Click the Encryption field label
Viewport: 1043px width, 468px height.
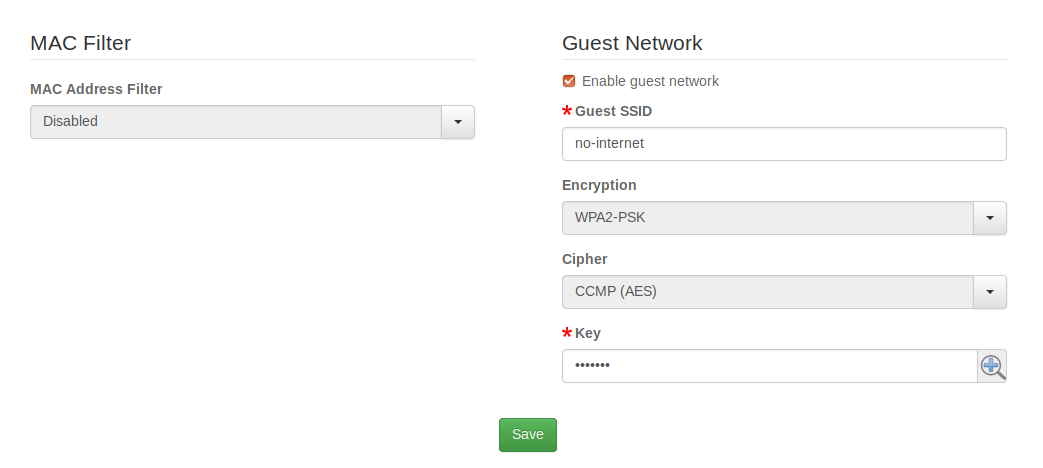point(599,185)
